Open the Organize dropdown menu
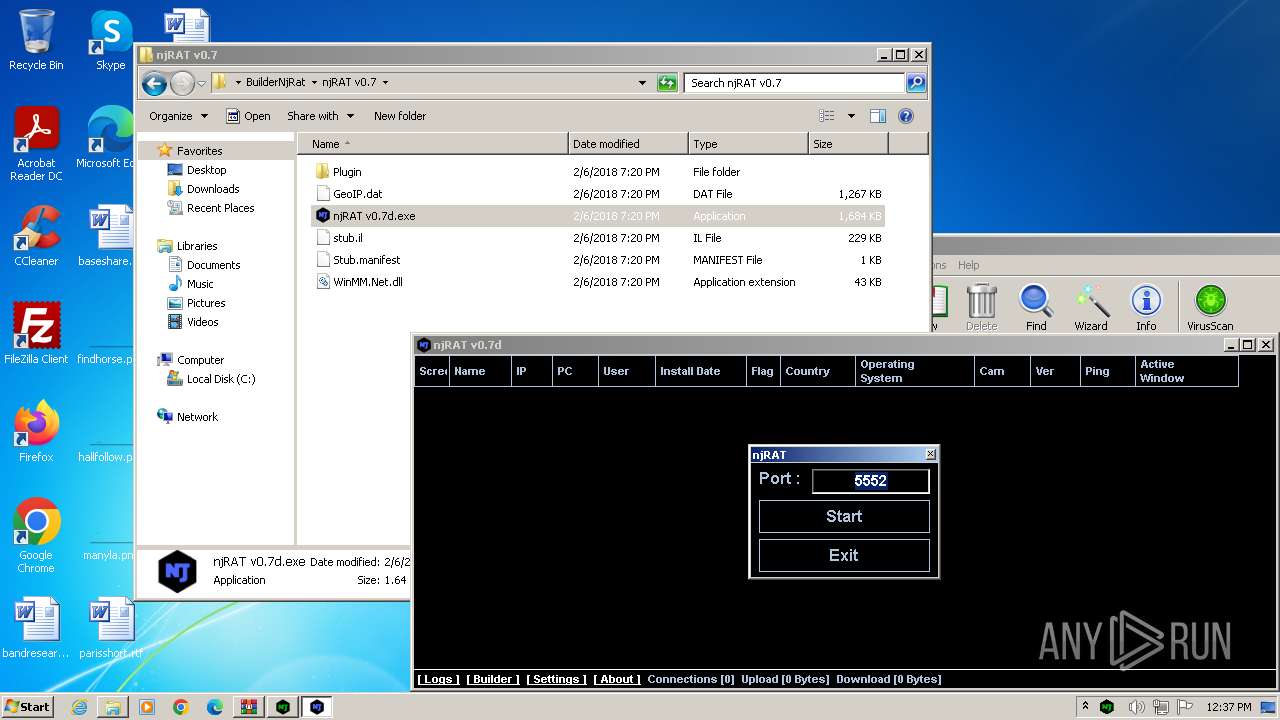Viewport: 1280px width, 720px height. pyautogui.click(x=178, y=116)
